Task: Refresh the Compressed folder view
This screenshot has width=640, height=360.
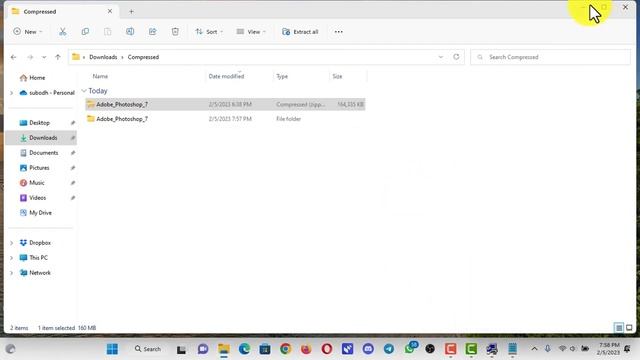Action: pos(456,57)
